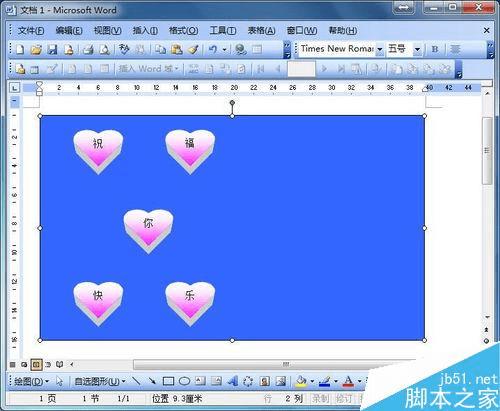The image size is (500, 411).
Task: Select the Rectangle drawing tool
Action: 168,381
